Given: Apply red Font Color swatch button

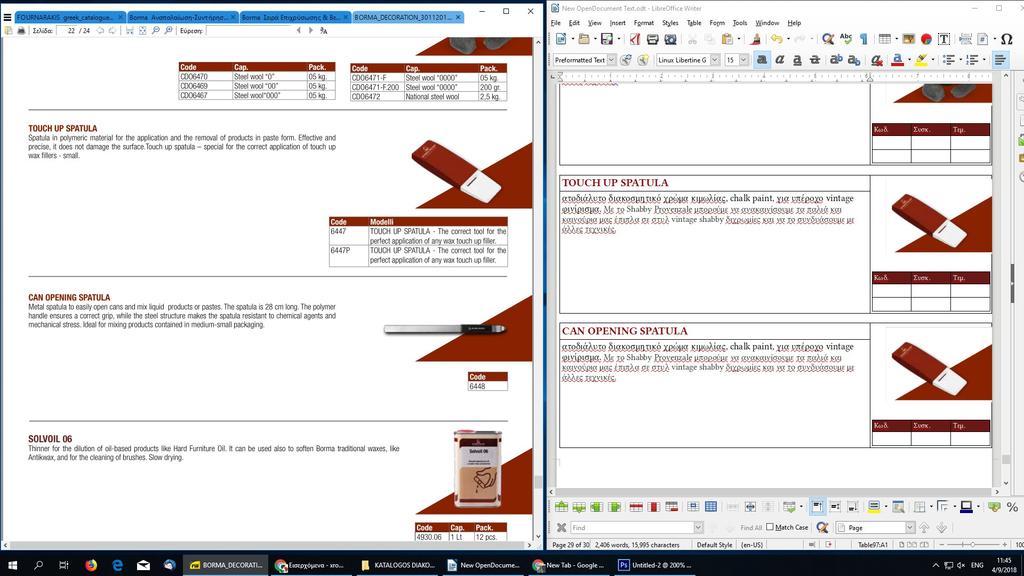Looking at the screenshot, I should pyautogui.click(x=897, y=60).
